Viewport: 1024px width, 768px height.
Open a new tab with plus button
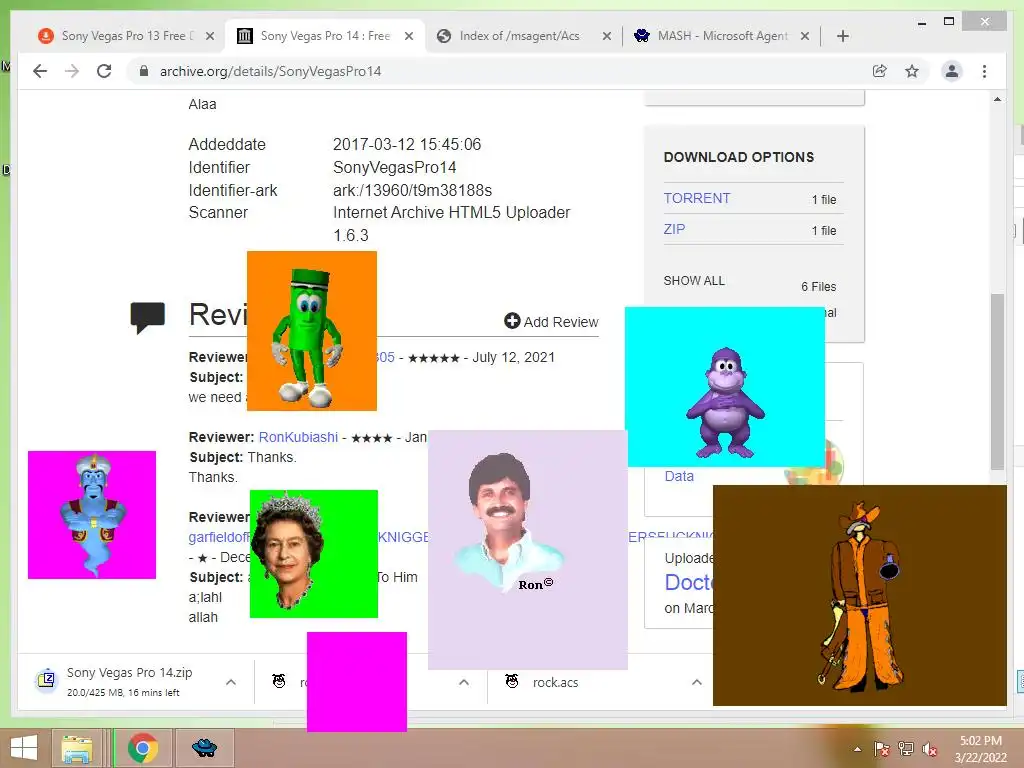[842, 36]
